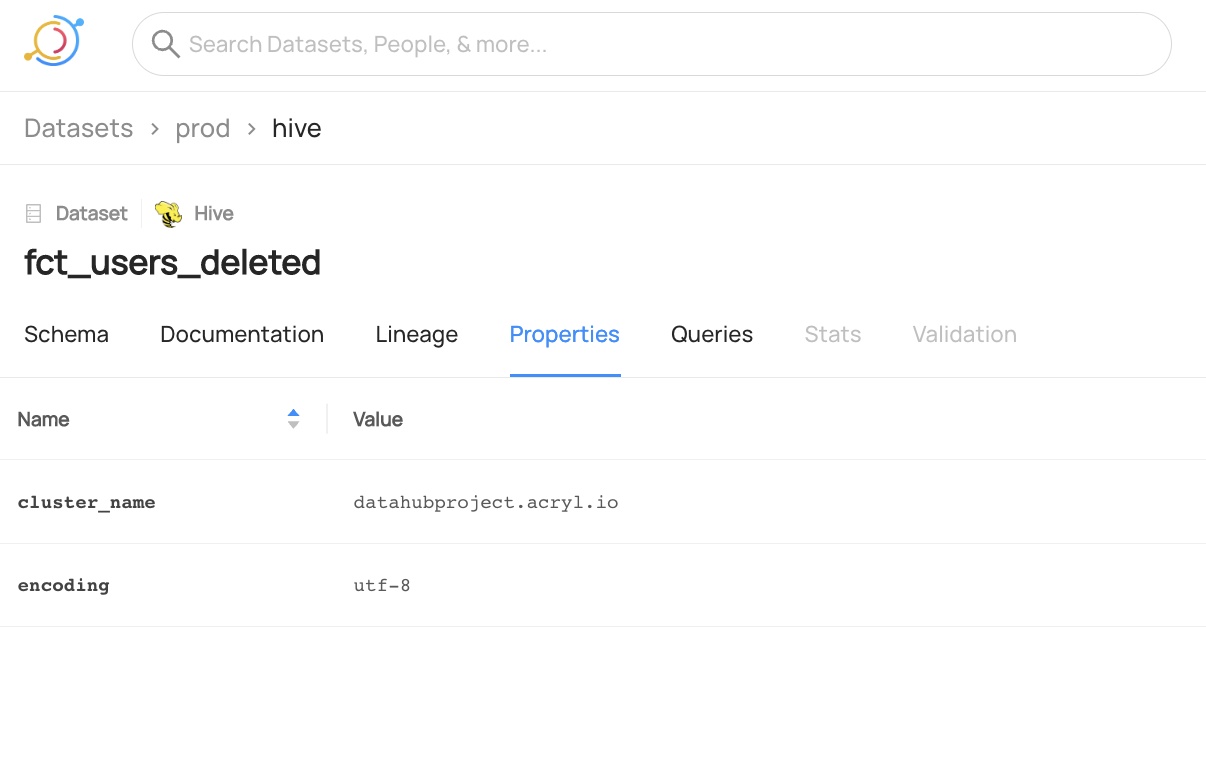Click the sort control to reorder property names
1206x760 pixels.
tap(293, 418)
